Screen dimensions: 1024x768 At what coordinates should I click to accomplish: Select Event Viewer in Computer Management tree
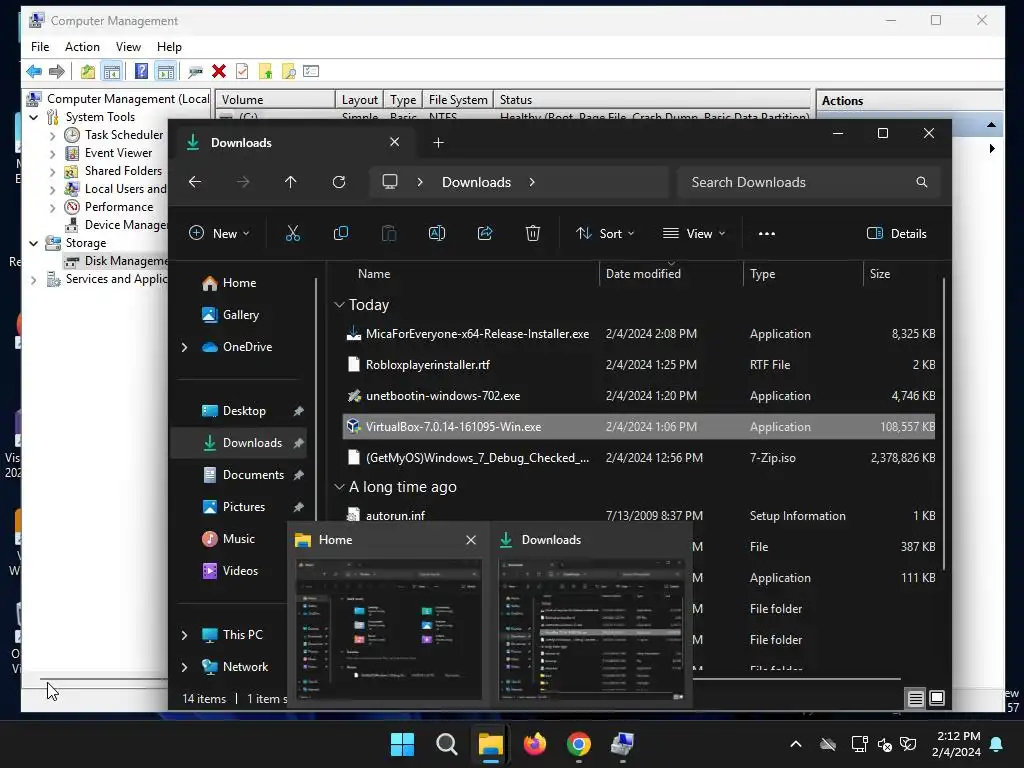(118, 153)
